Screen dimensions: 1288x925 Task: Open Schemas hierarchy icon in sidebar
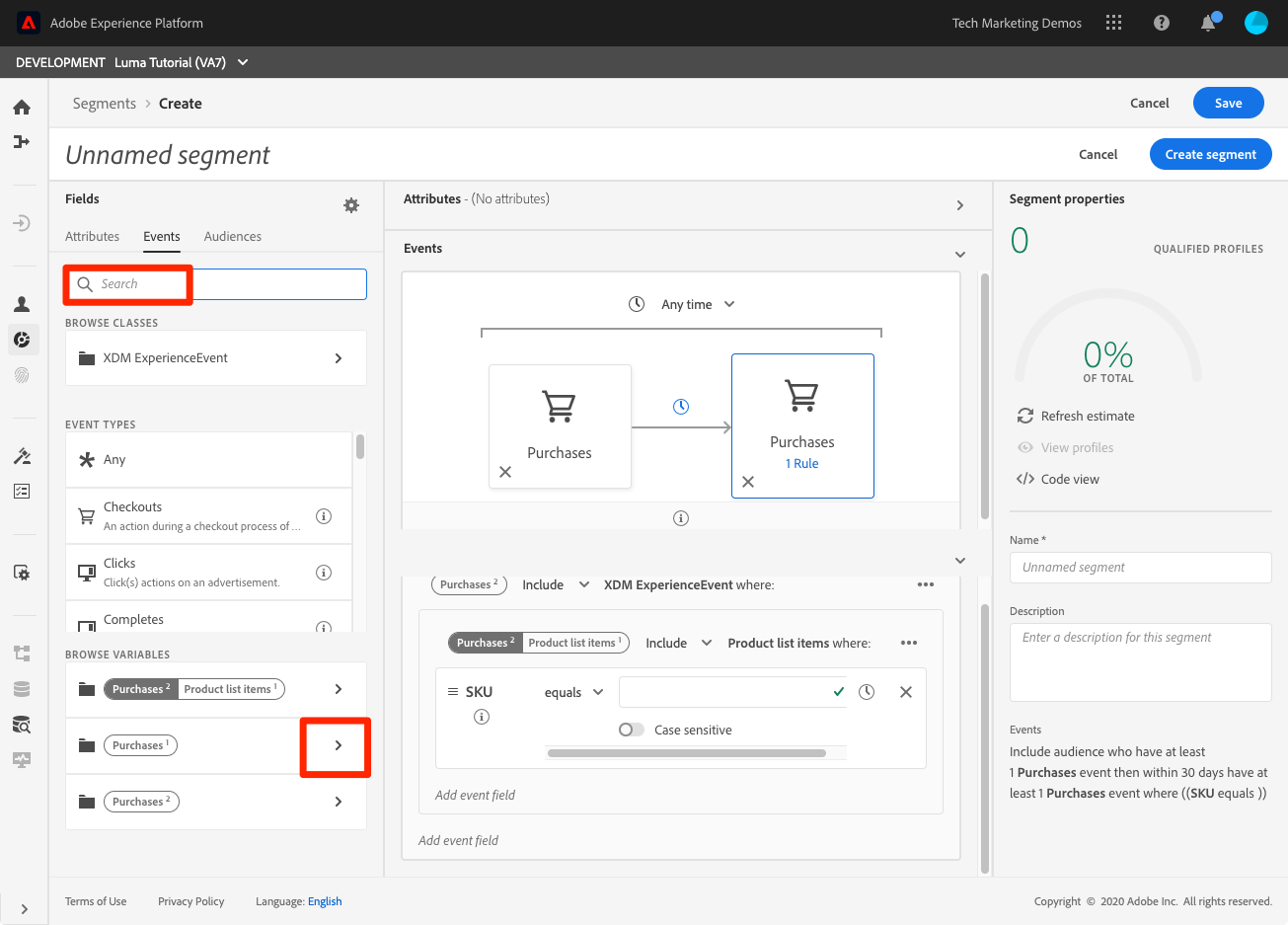(22, 654)
